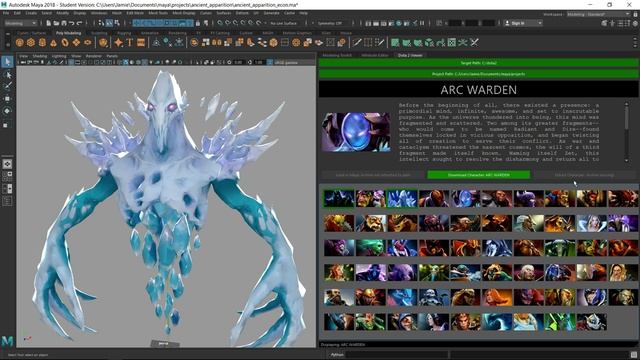Screen dimensions: 640x360
Task: Open the Mesh Tools menu
Action: (158, 13)
